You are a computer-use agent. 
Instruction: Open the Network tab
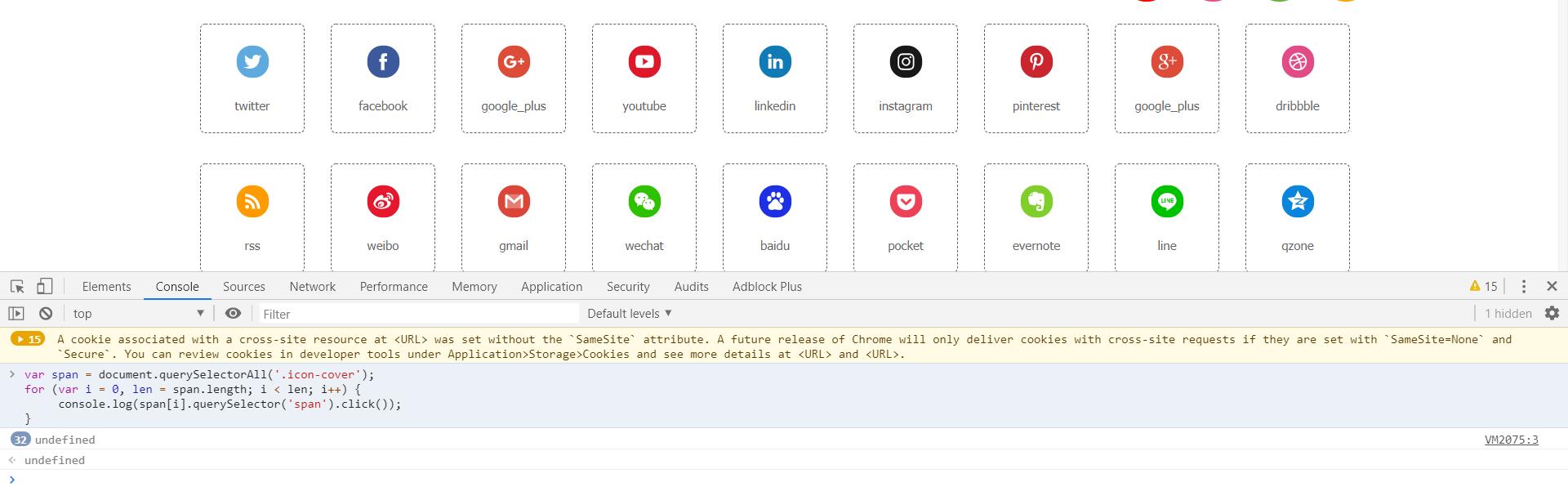point(313,286)
